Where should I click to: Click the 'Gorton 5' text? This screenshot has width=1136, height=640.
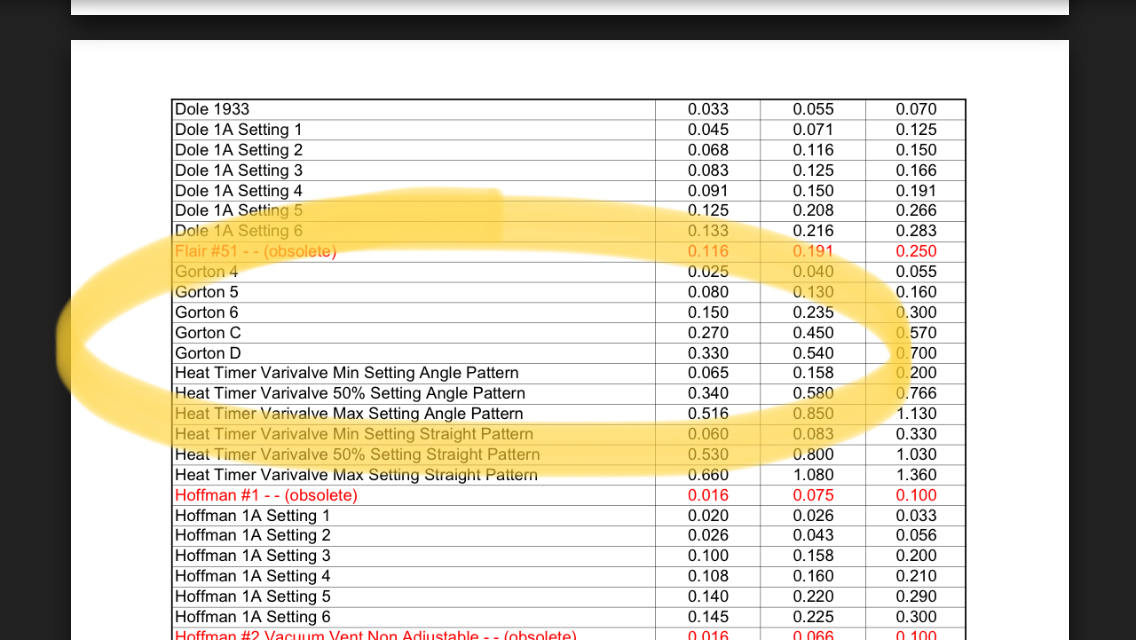point(206,292)
